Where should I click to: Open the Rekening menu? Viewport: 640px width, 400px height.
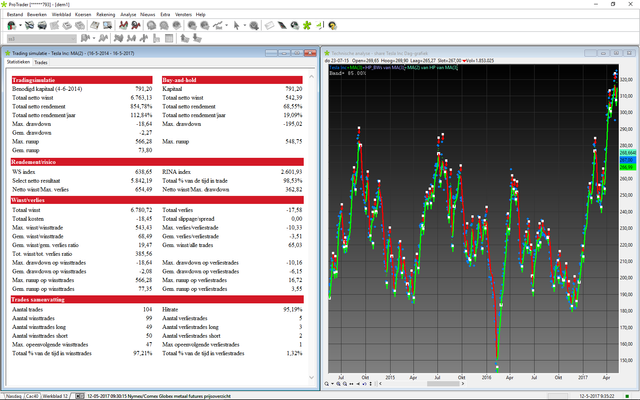click(106, 14)
